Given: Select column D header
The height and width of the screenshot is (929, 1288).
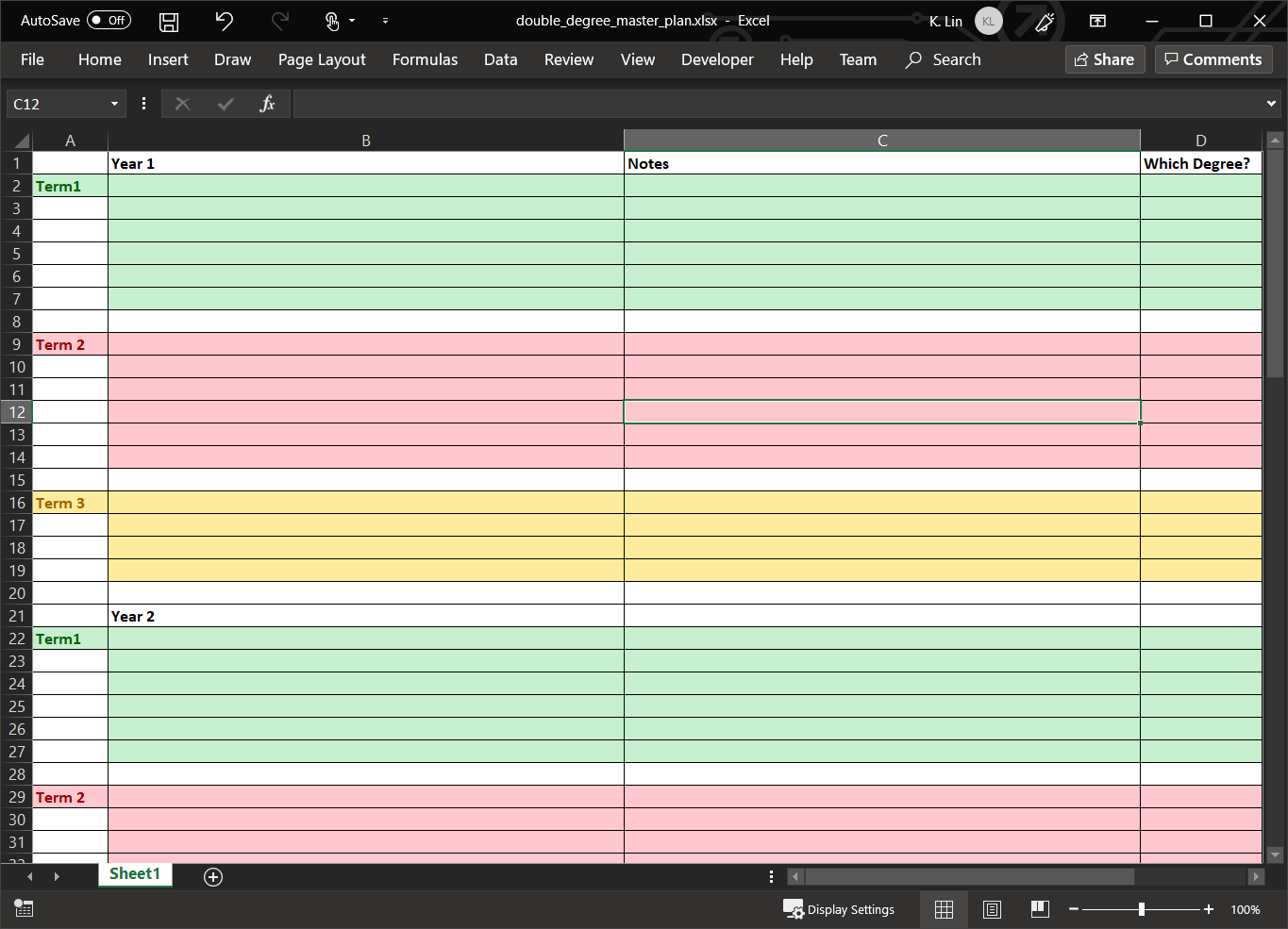Looking at the screenshot, I should tap(1200, 141).
